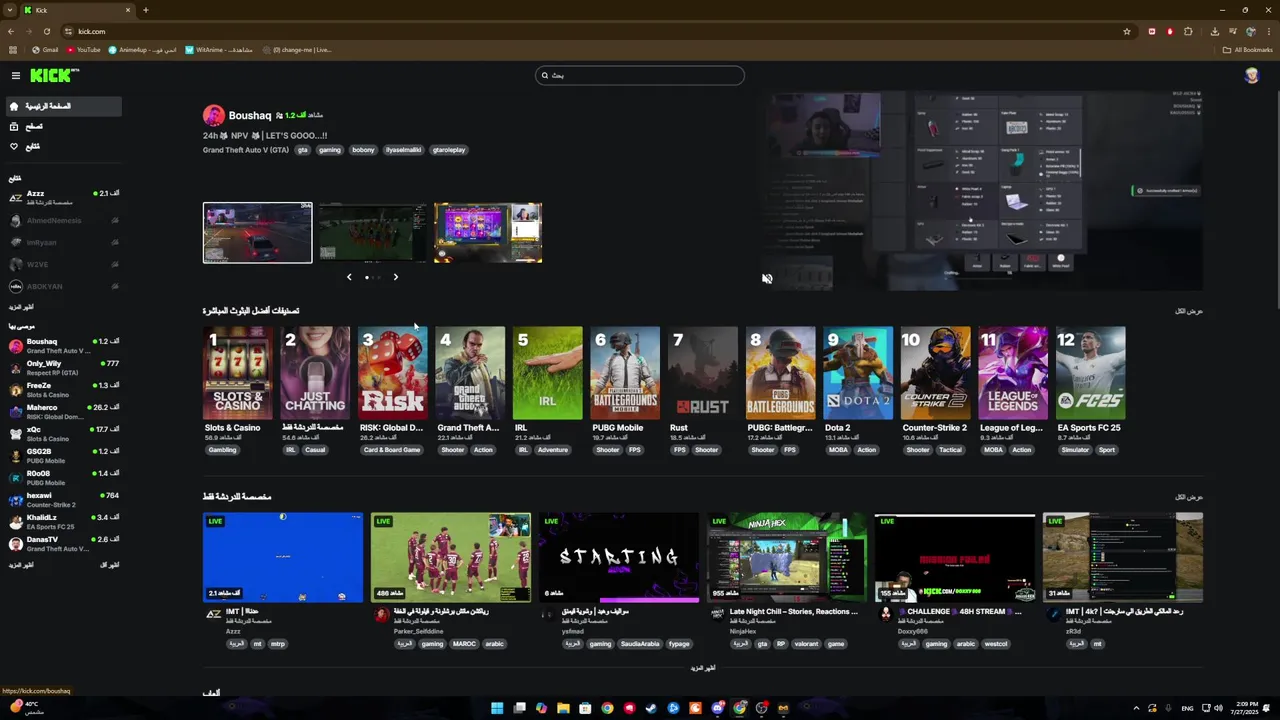Open League of Legends category card
The height and width of the screenshot is (720, 1280).
click(1014, 373)
